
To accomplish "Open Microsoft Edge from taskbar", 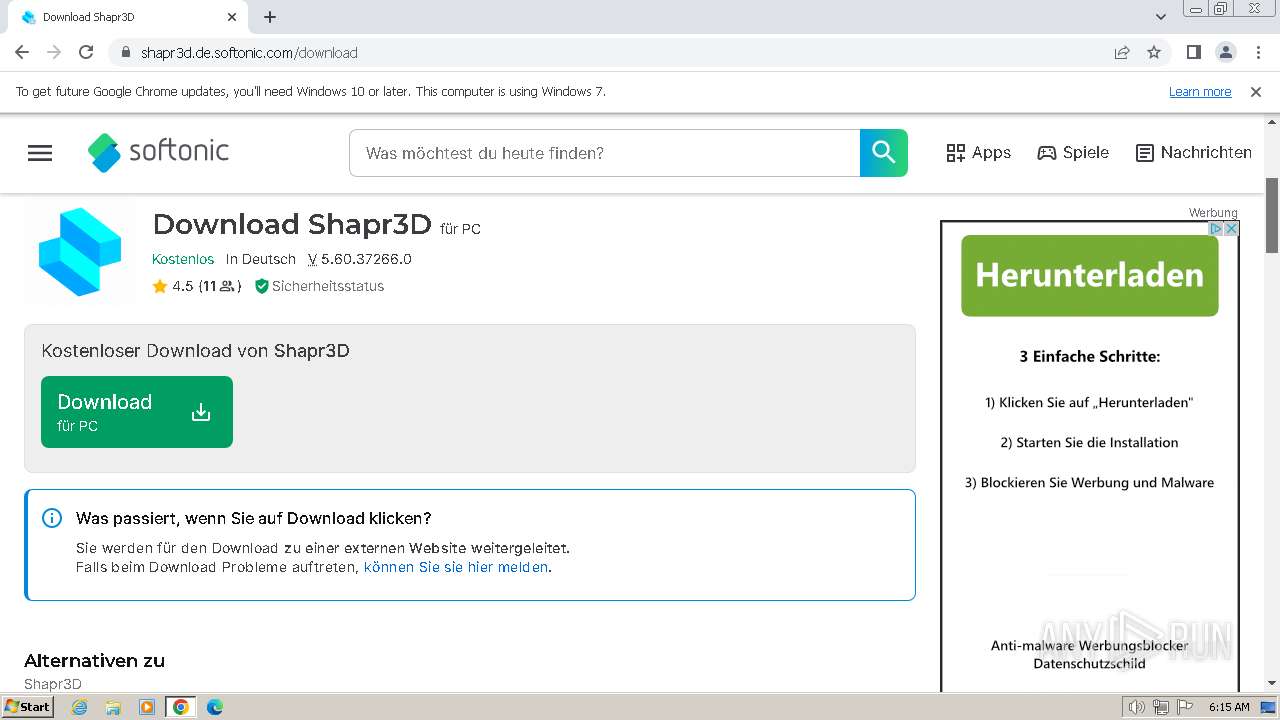I will coord(215,707).
